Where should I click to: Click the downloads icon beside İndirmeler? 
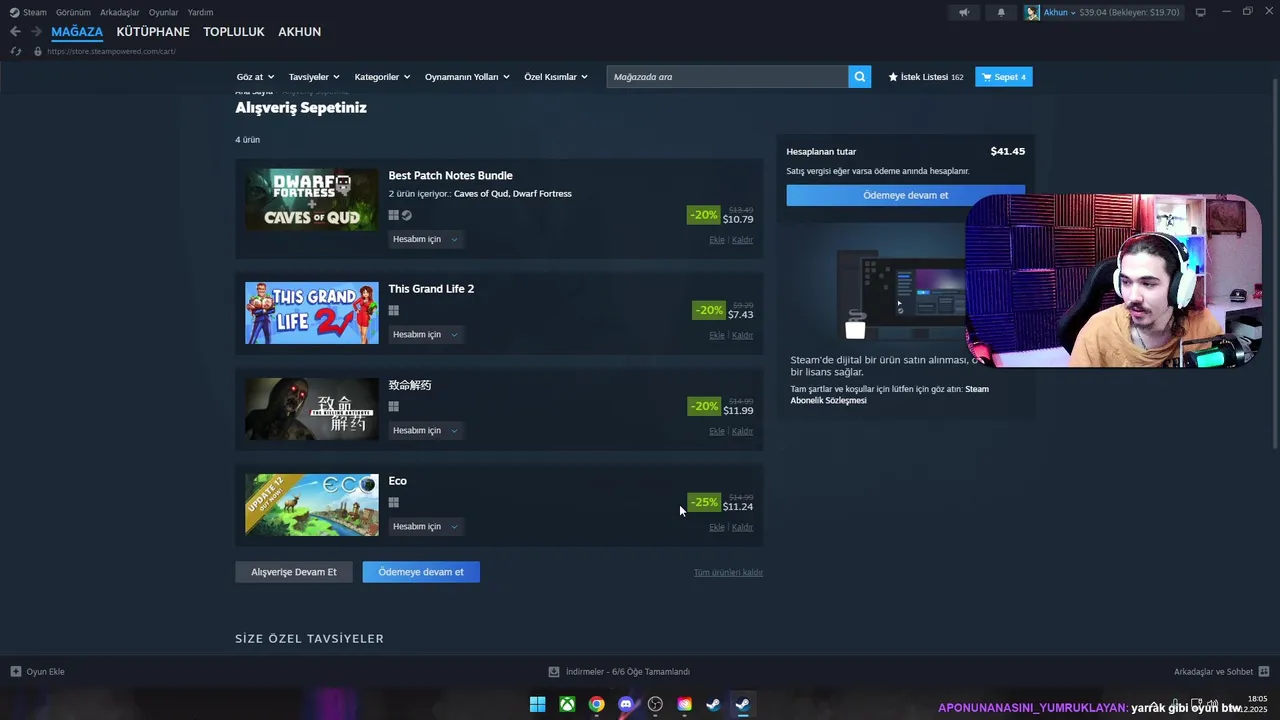[x=554, y=671]
